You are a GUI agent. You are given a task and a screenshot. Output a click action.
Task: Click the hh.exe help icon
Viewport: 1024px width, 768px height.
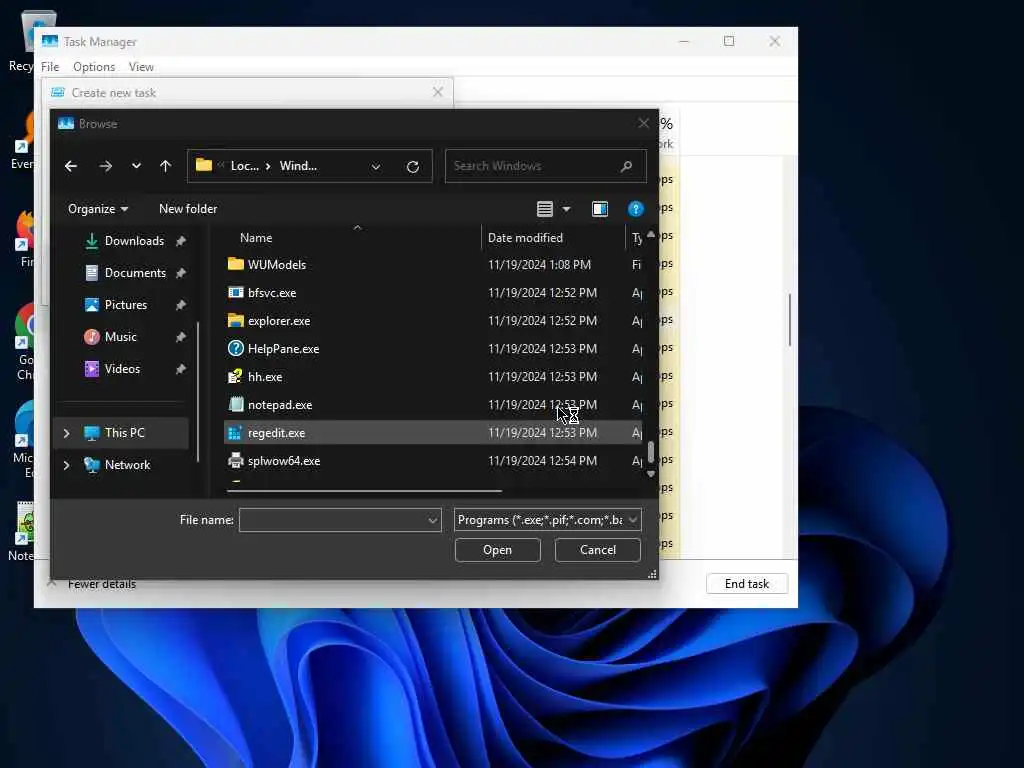tap(235, 377)
